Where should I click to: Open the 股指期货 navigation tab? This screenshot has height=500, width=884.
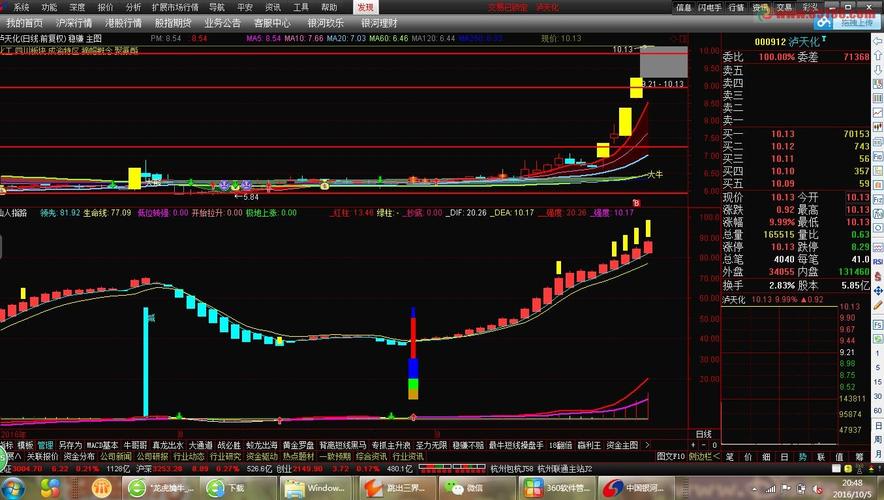(x=173, y=23)
